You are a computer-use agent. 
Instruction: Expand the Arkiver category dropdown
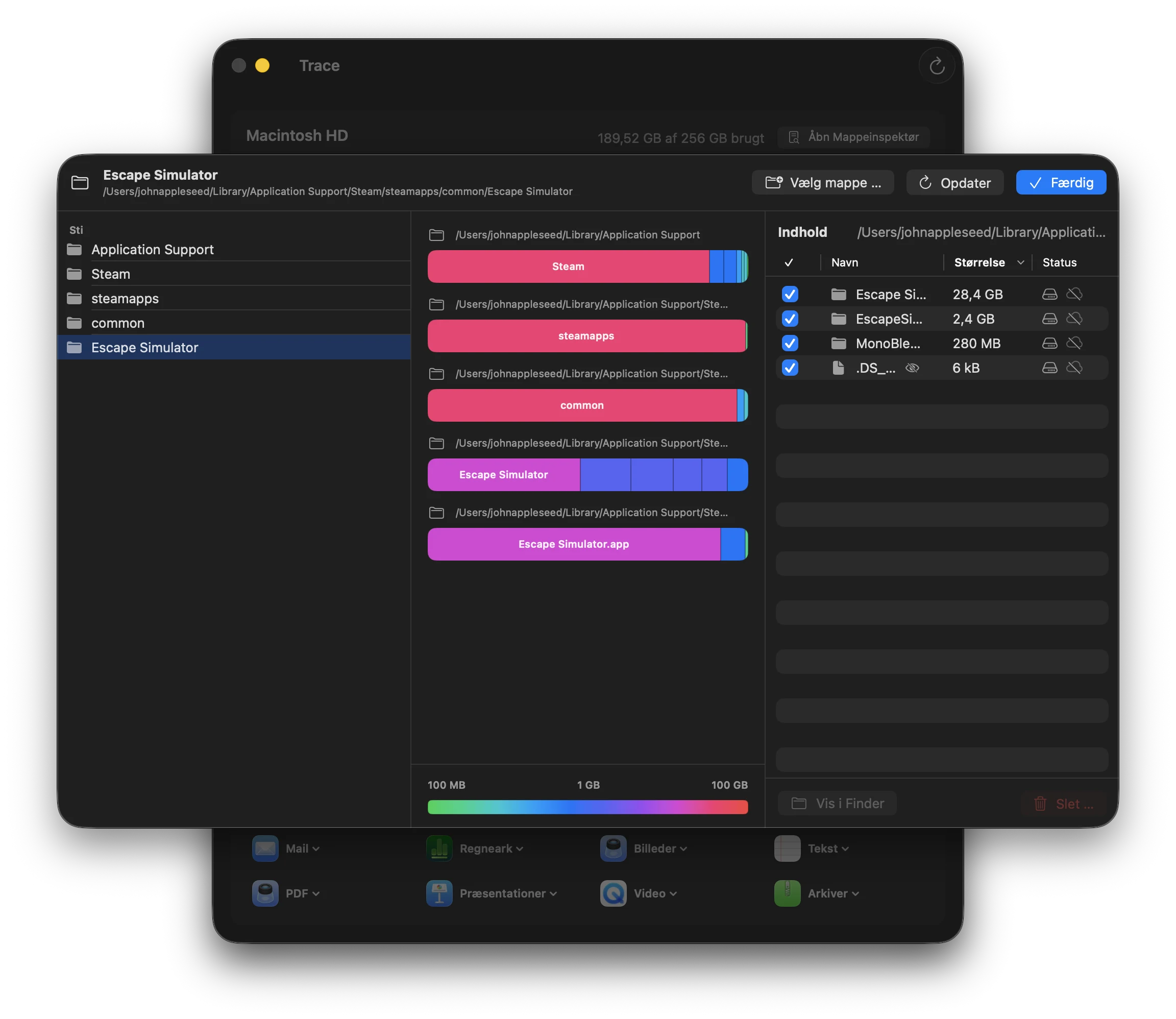855,893
